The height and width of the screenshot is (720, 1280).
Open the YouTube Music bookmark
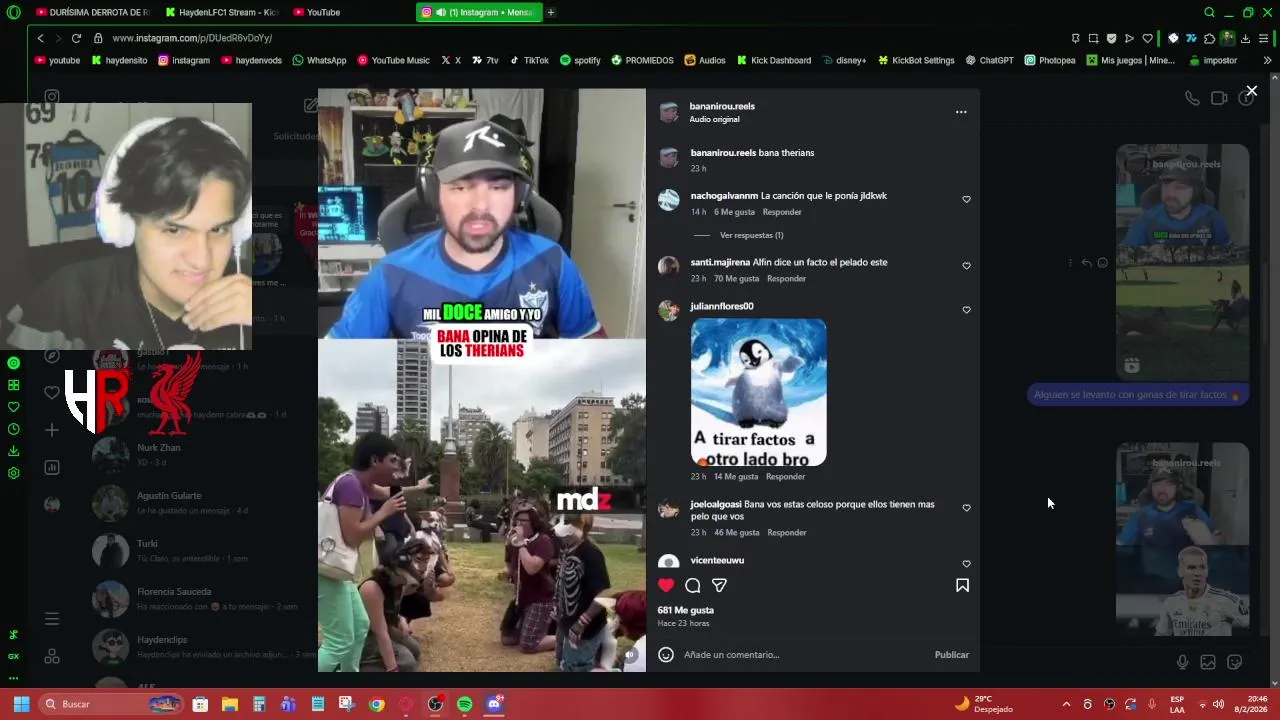click(x=393, y=60)
